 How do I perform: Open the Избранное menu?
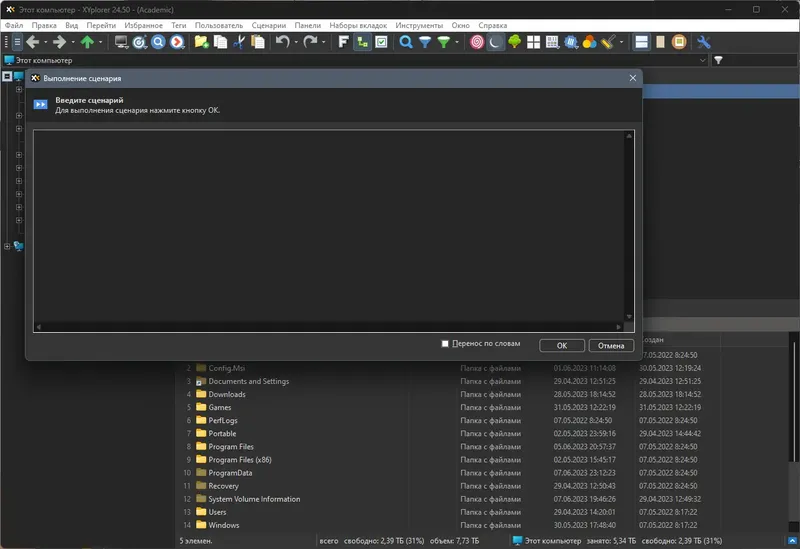[x=143, y=25]
